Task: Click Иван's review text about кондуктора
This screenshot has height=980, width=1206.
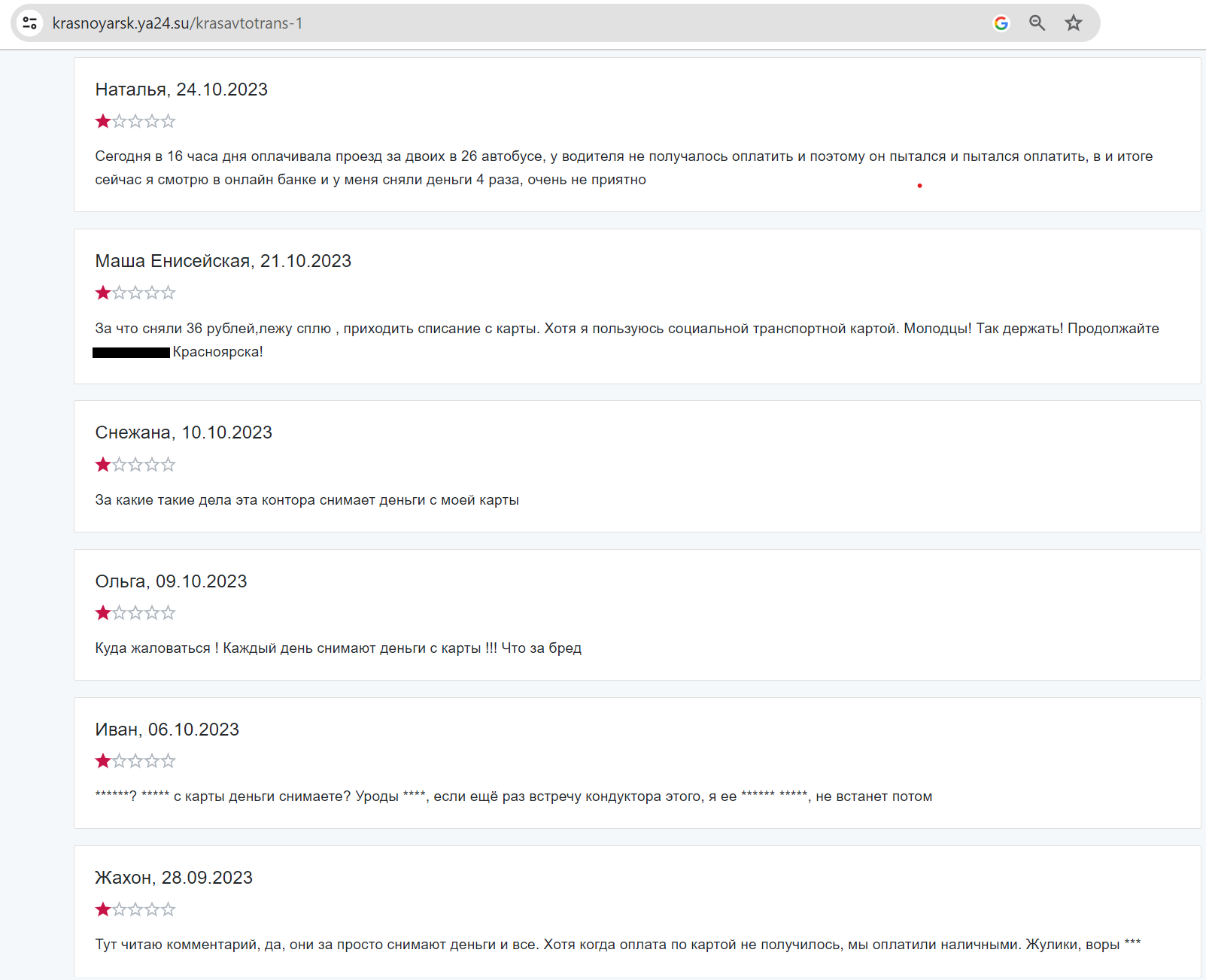Action: 514,796
